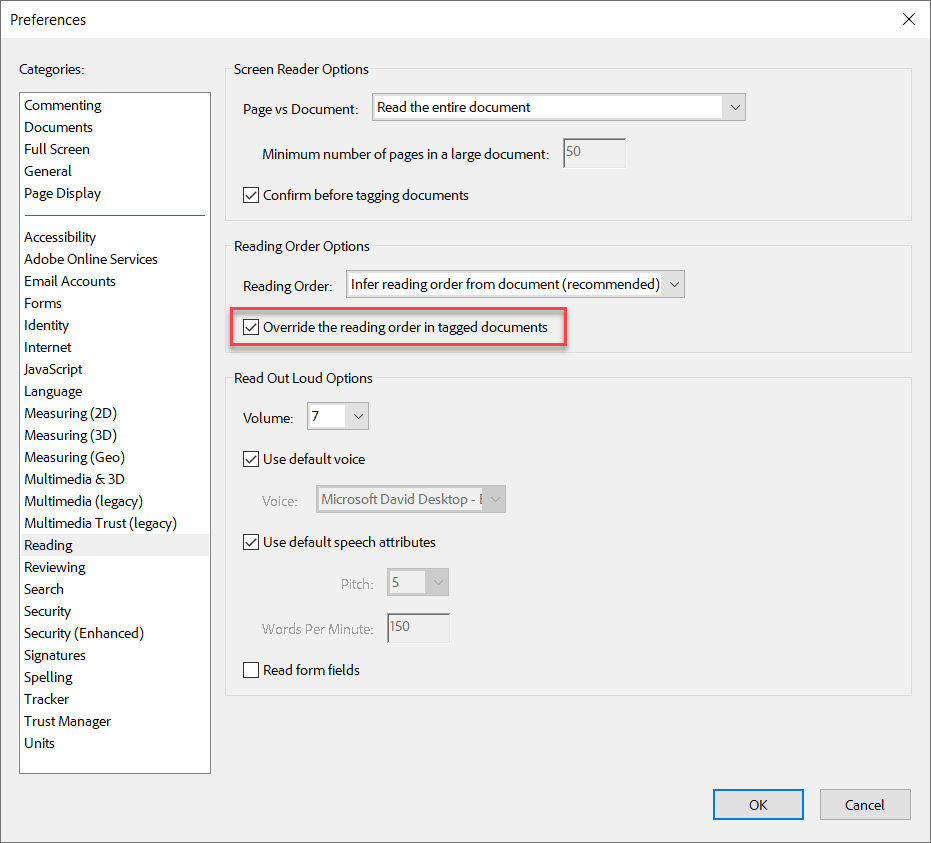931x843 pixels.
Task: Click the minimum number of pages field
Action: (594, 153)
